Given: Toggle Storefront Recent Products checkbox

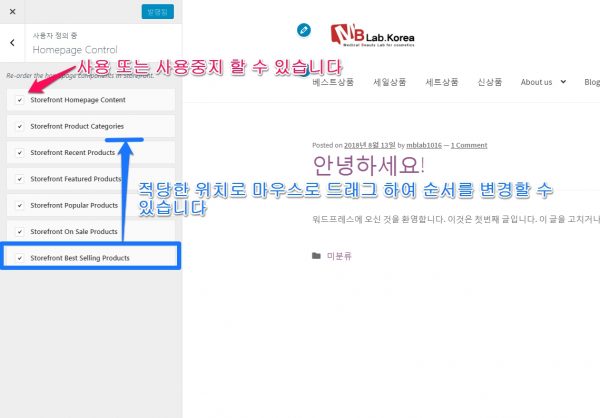Looking at the screenshot, I should pos(20,153).
